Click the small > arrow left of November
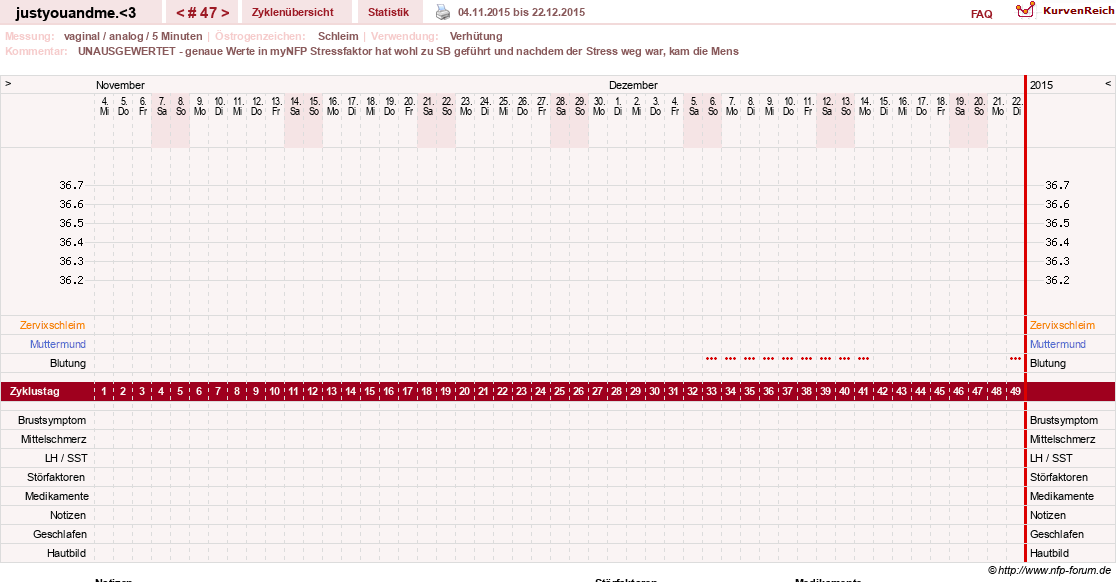1116x582 pixels. click(8, 83)
